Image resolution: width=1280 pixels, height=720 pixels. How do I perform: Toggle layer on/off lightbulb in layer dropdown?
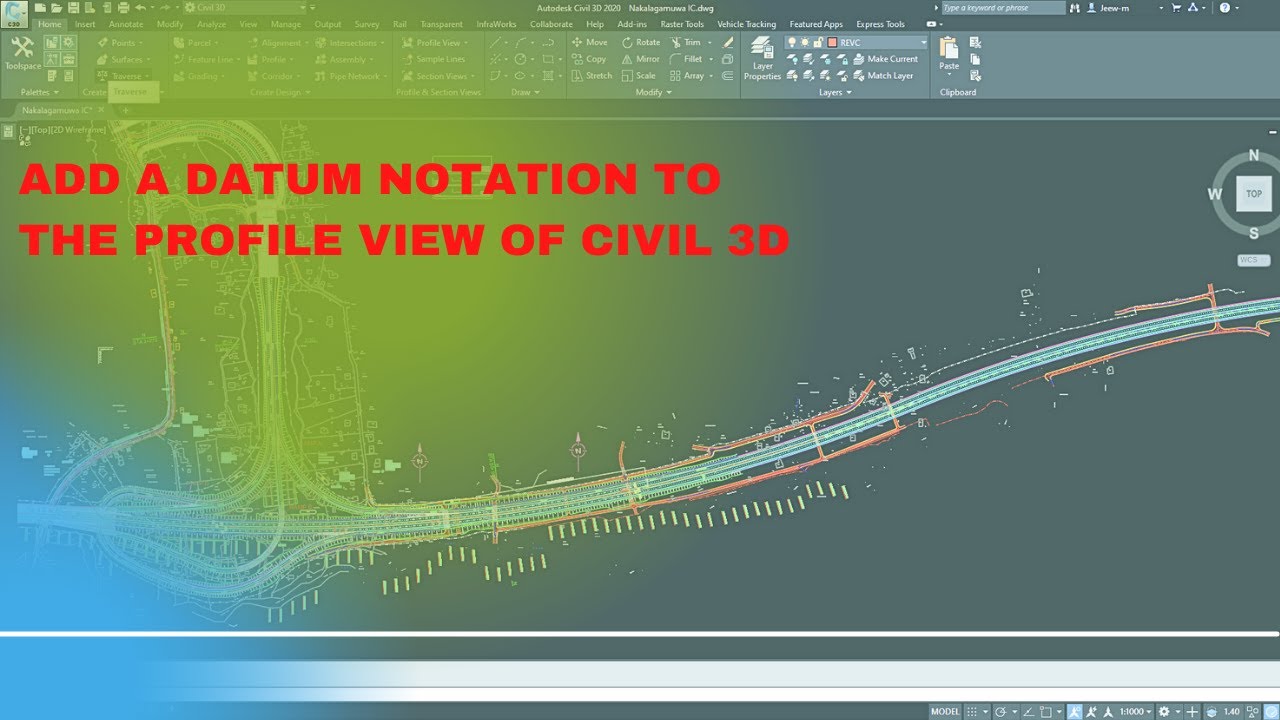tap(792, 42)
